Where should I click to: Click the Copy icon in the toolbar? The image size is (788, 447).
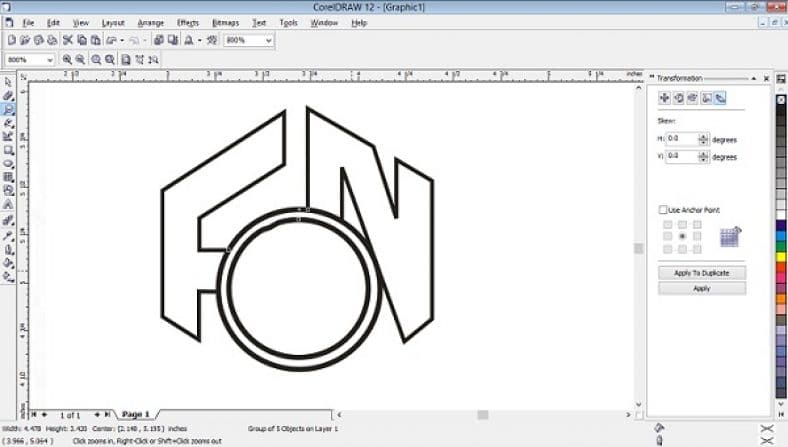tap(82, 40)
